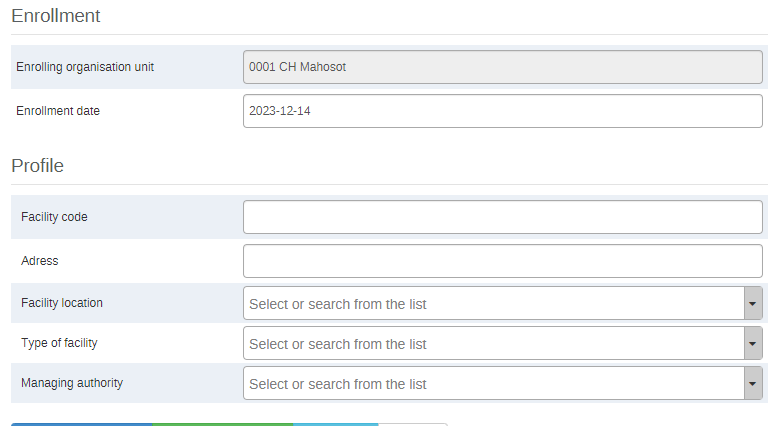Expand the Type of facility dropdown arrow
Viewport: 780px width, 426px height.
pos(753,343)
